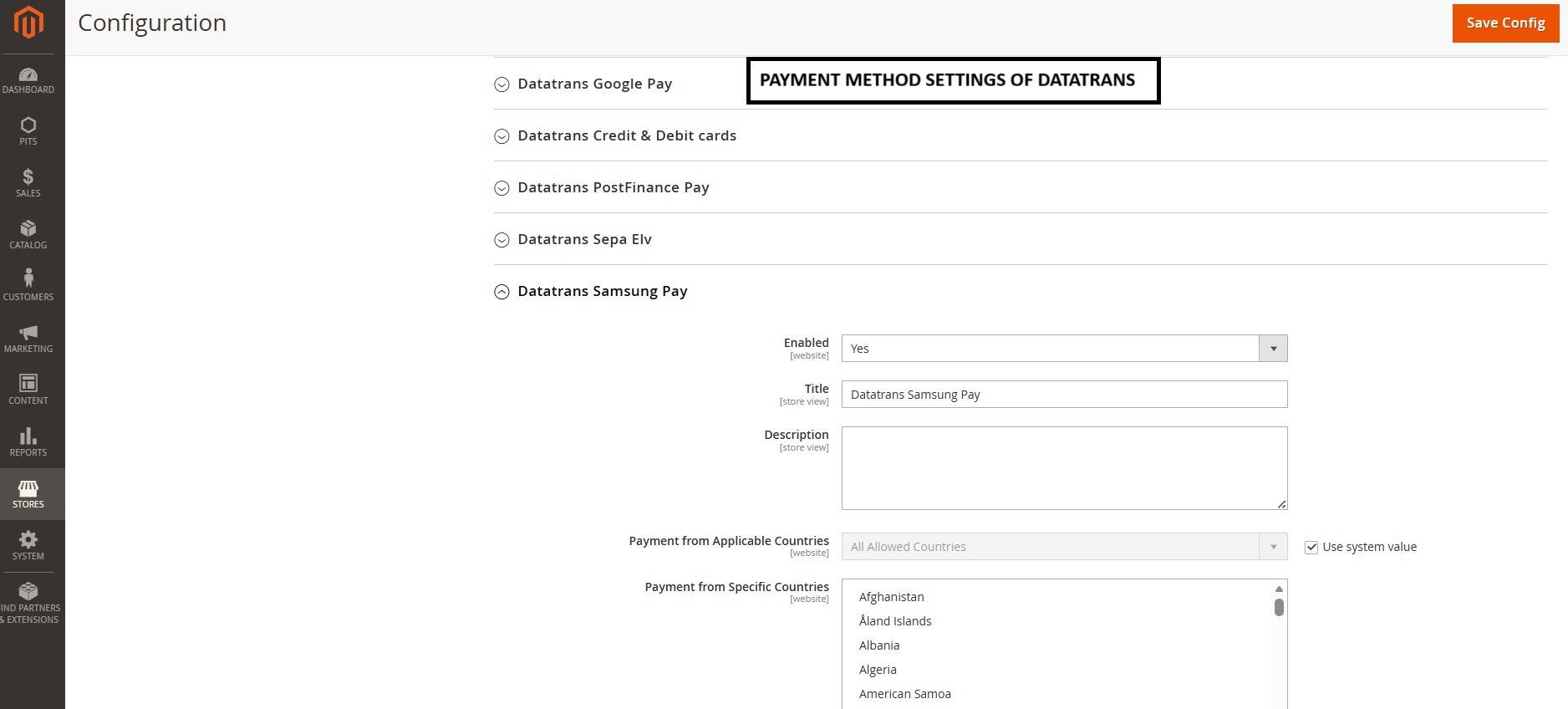Click the Description resize handle corner

click(x=1281, y=504)
